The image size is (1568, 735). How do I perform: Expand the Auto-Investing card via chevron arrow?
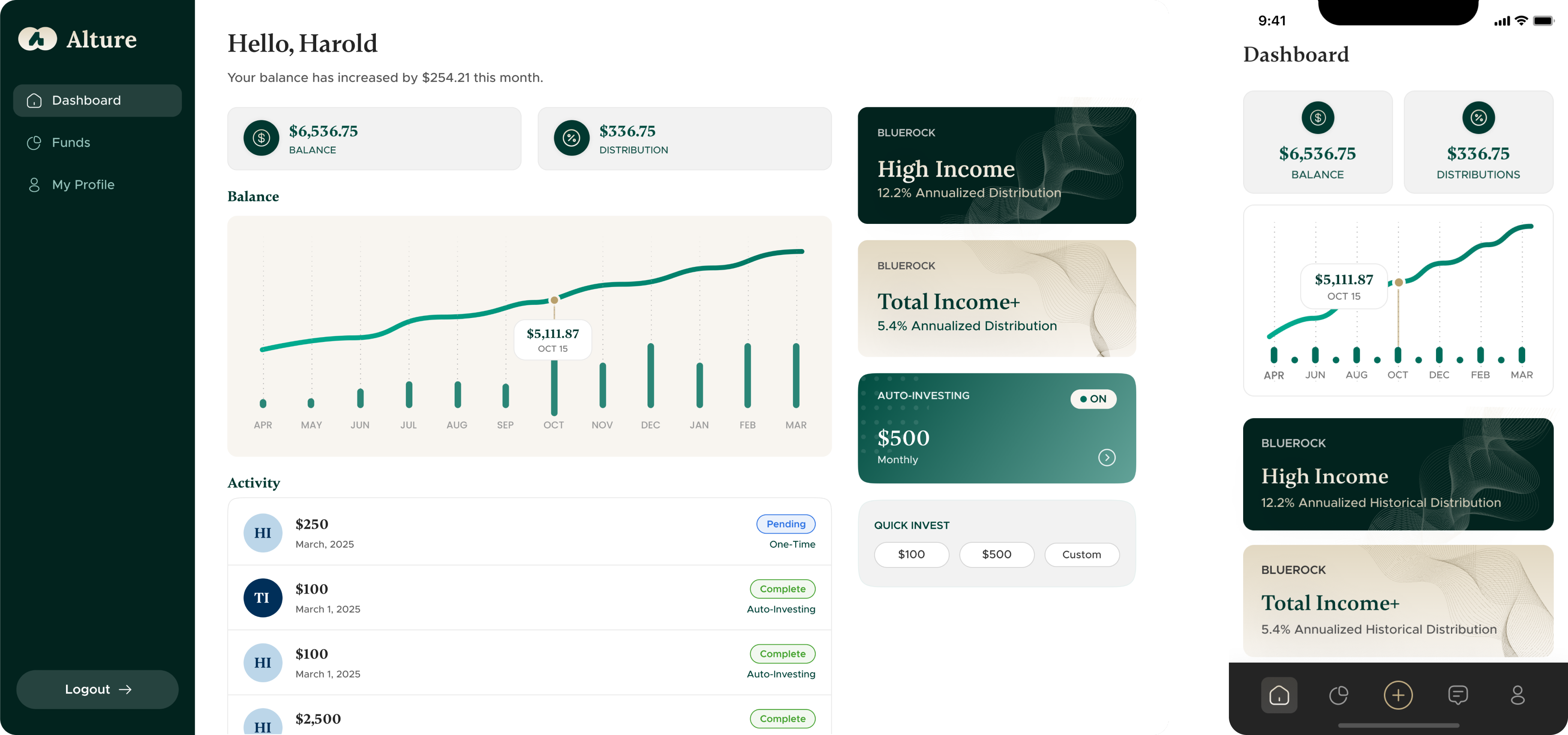coord(1107,457)
